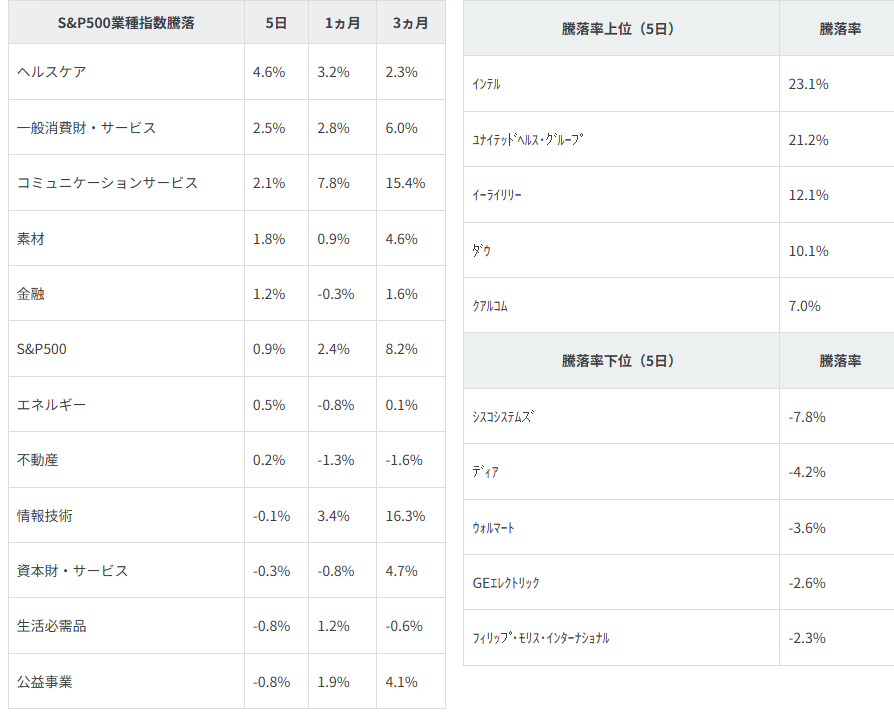
Task: Click the 3ヵ月 column header
Action: pyautogui.click(x=410, y=23)
